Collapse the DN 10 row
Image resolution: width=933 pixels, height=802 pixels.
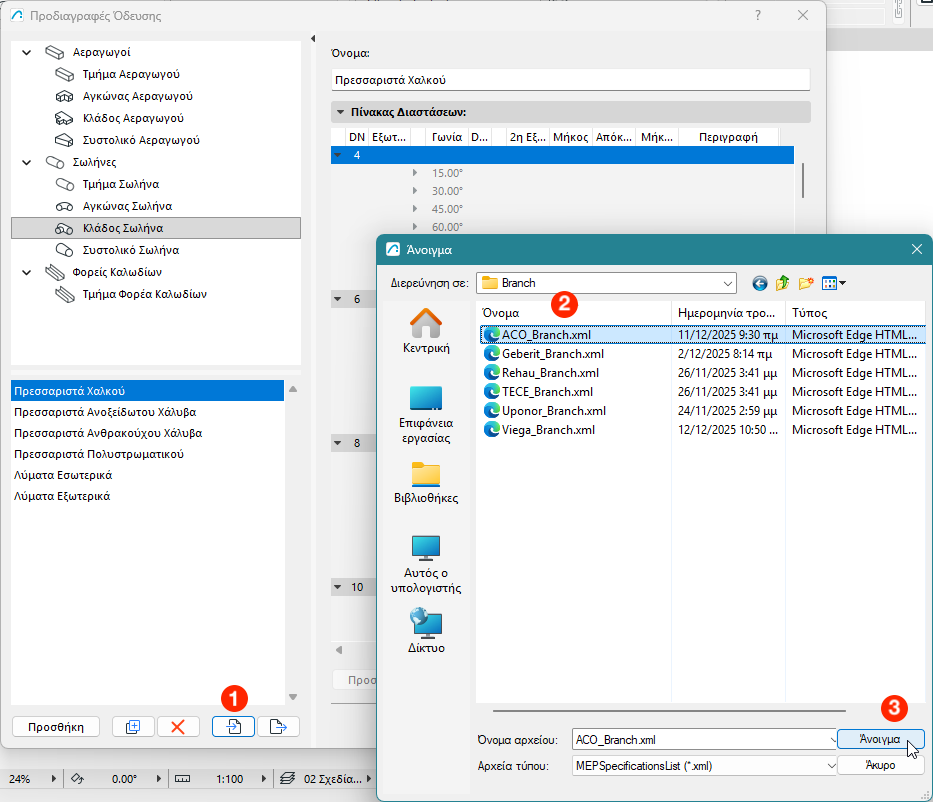(338, 587)
